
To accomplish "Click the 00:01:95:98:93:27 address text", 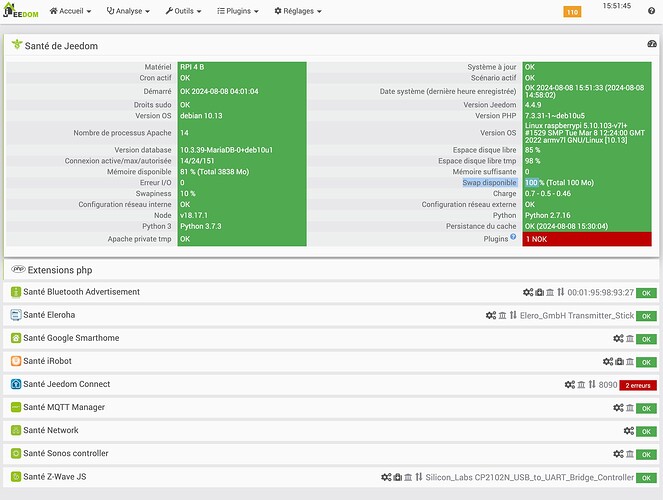I will (600, 292).
